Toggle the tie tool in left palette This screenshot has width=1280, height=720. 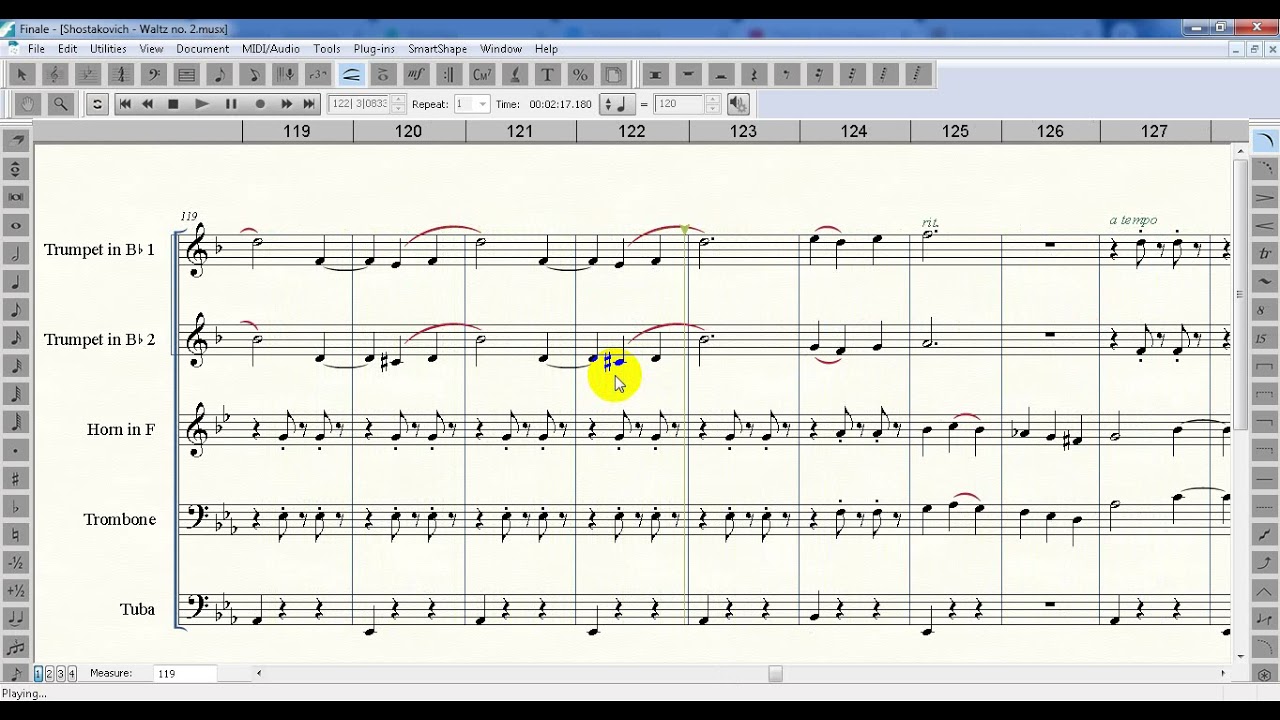pos(16,619)
